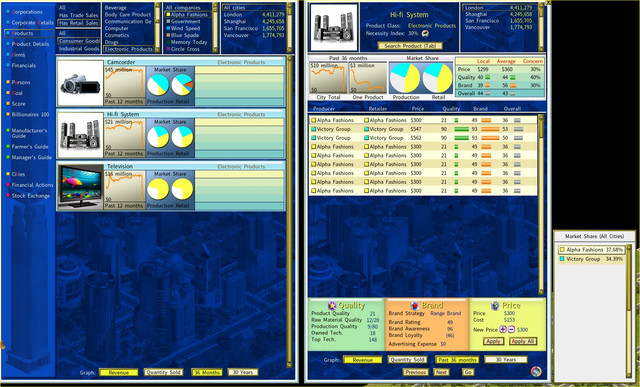Image resolution: width=640 pixels, height=387 pixels.
Task: Click Wind Speed blue color box
Action: click(x=168, y=29)
